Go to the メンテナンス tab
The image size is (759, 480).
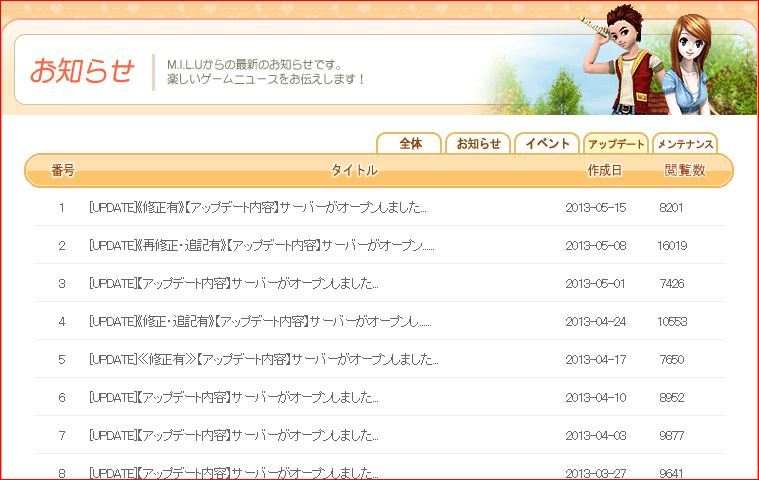(x=685, y=144)
